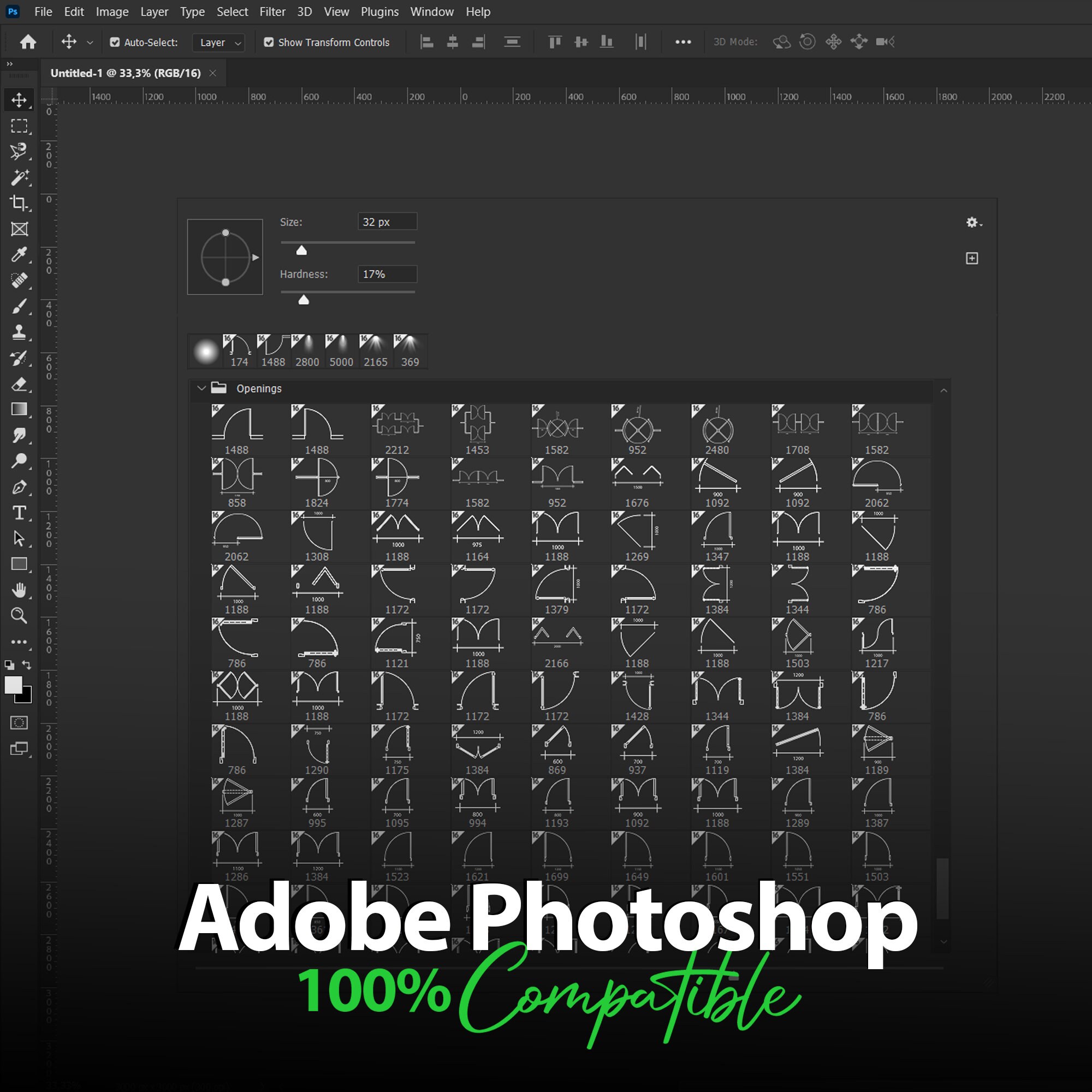Open Auto-Select Layer dropdown

(x=219, y=43)
